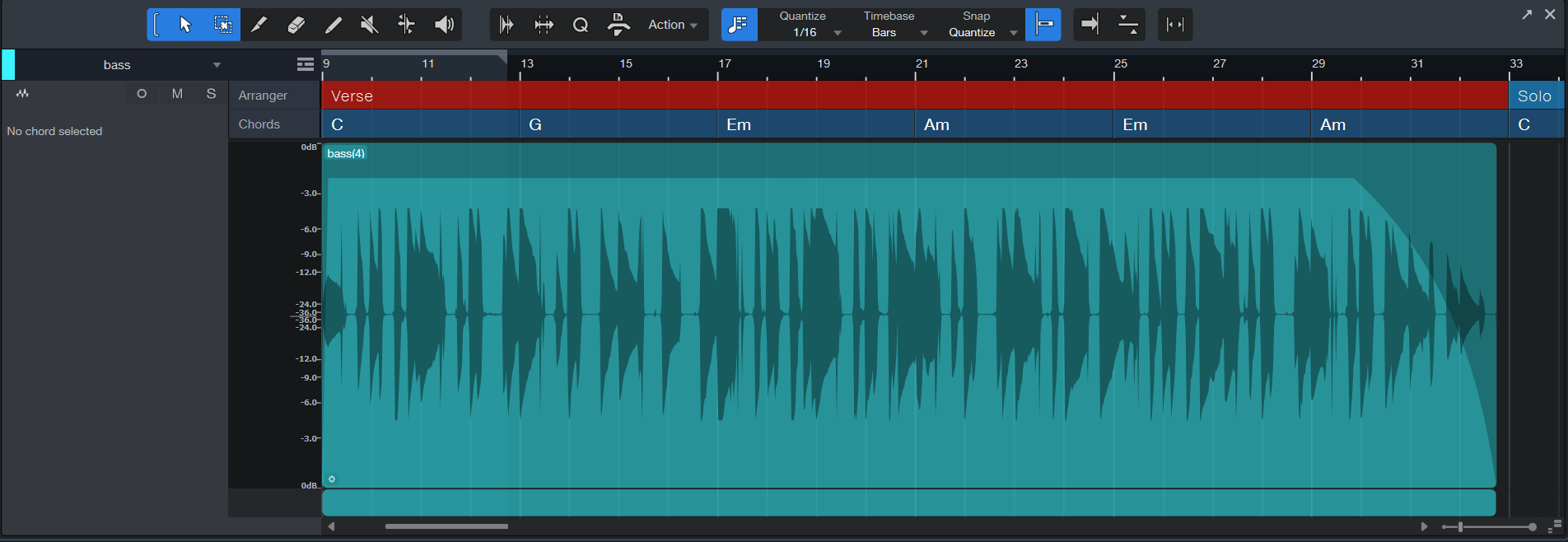Select the Eraser tool

296,25
